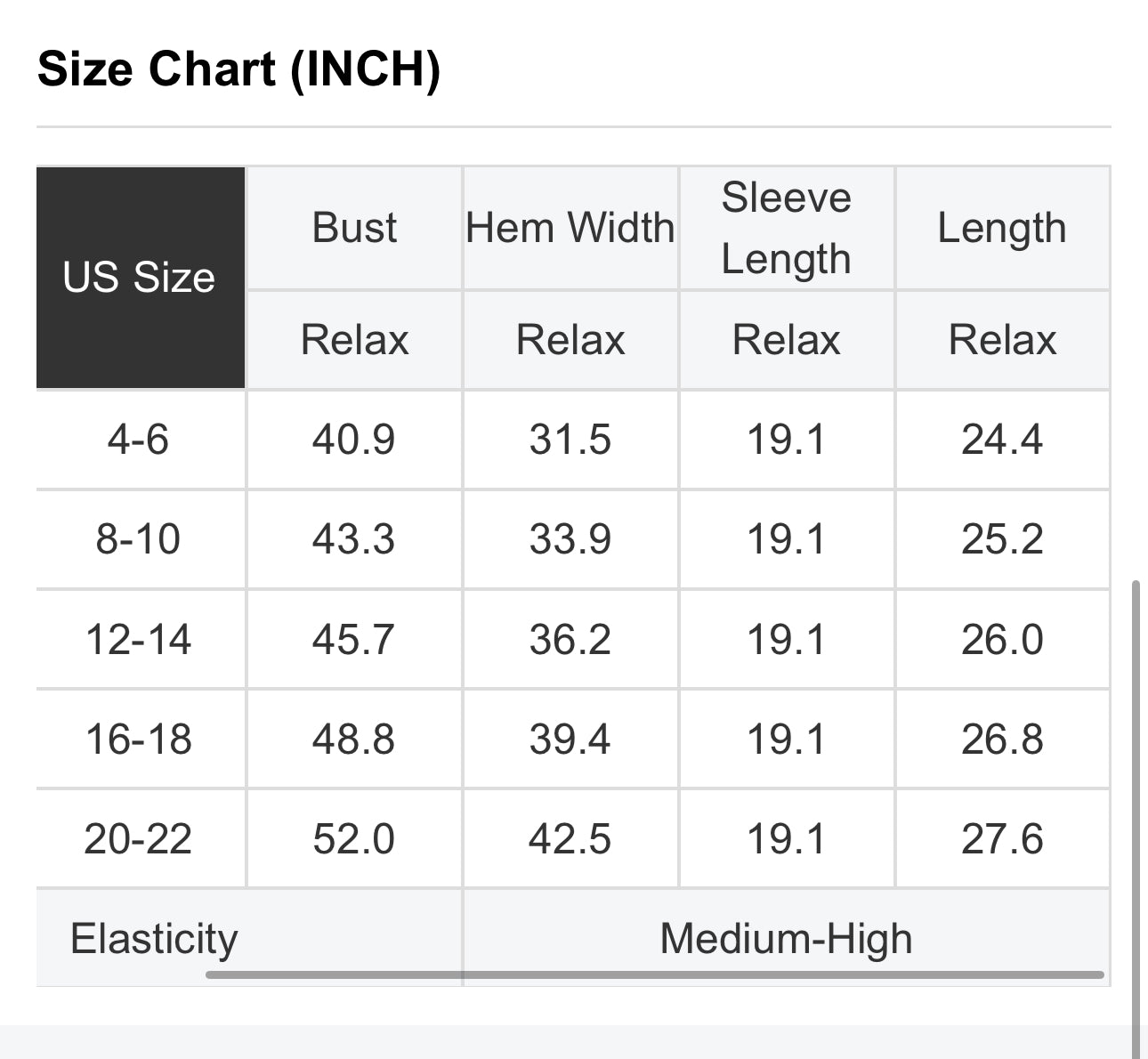Select the 27.6 length value
The image size is (1148, 1059).
(1002, 839)
